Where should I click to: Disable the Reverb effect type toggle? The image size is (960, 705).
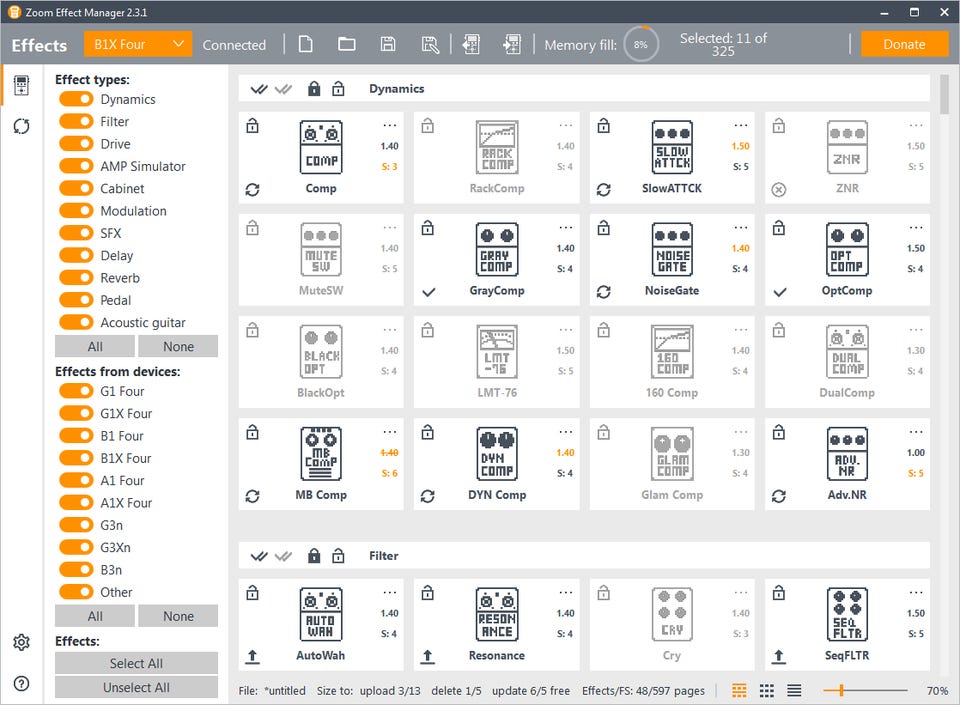[x=76, y=278]
